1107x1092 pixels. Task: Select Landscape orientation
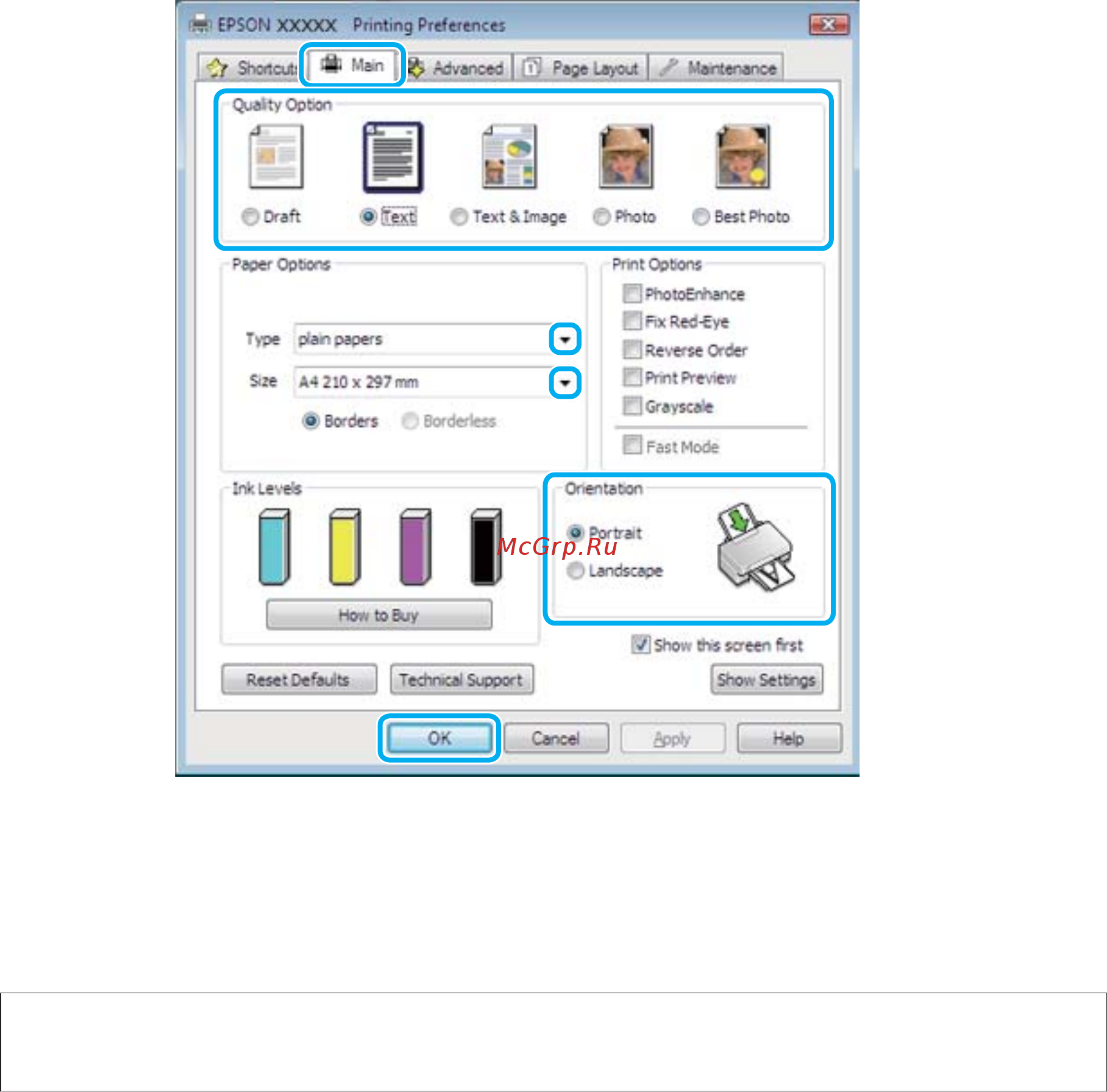tap(575, 571)
